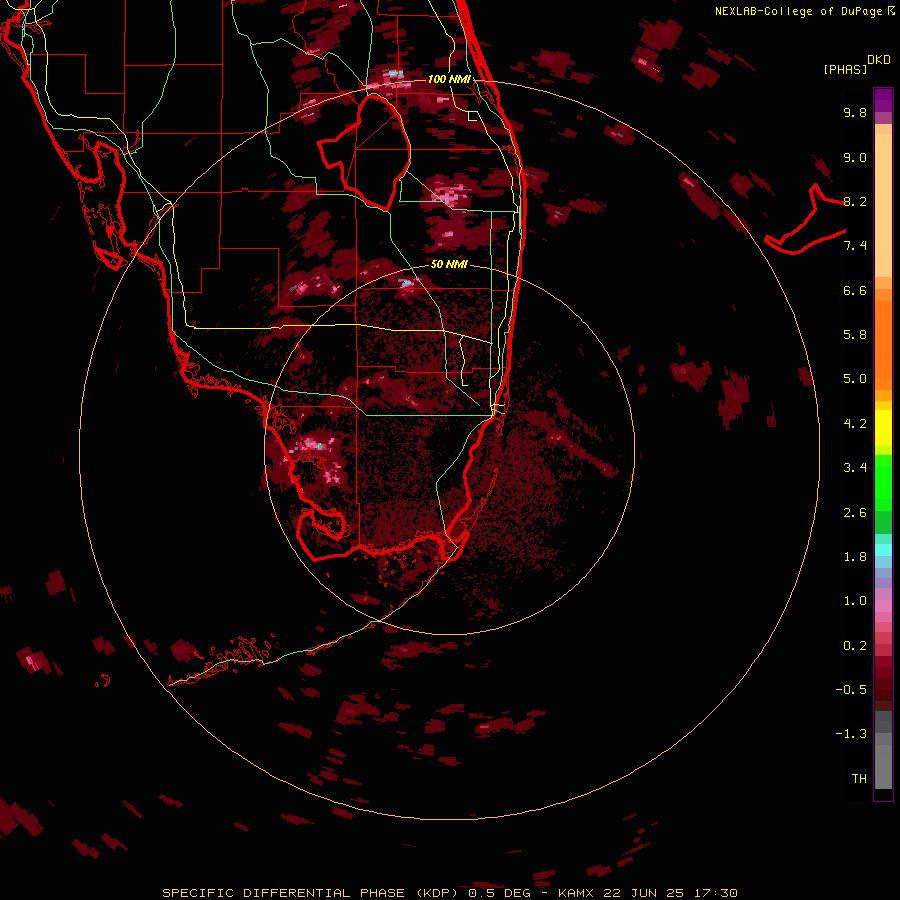Pick the yellow band of the color bar
Viewport: 900px width, 900px height.
(883, 428)
